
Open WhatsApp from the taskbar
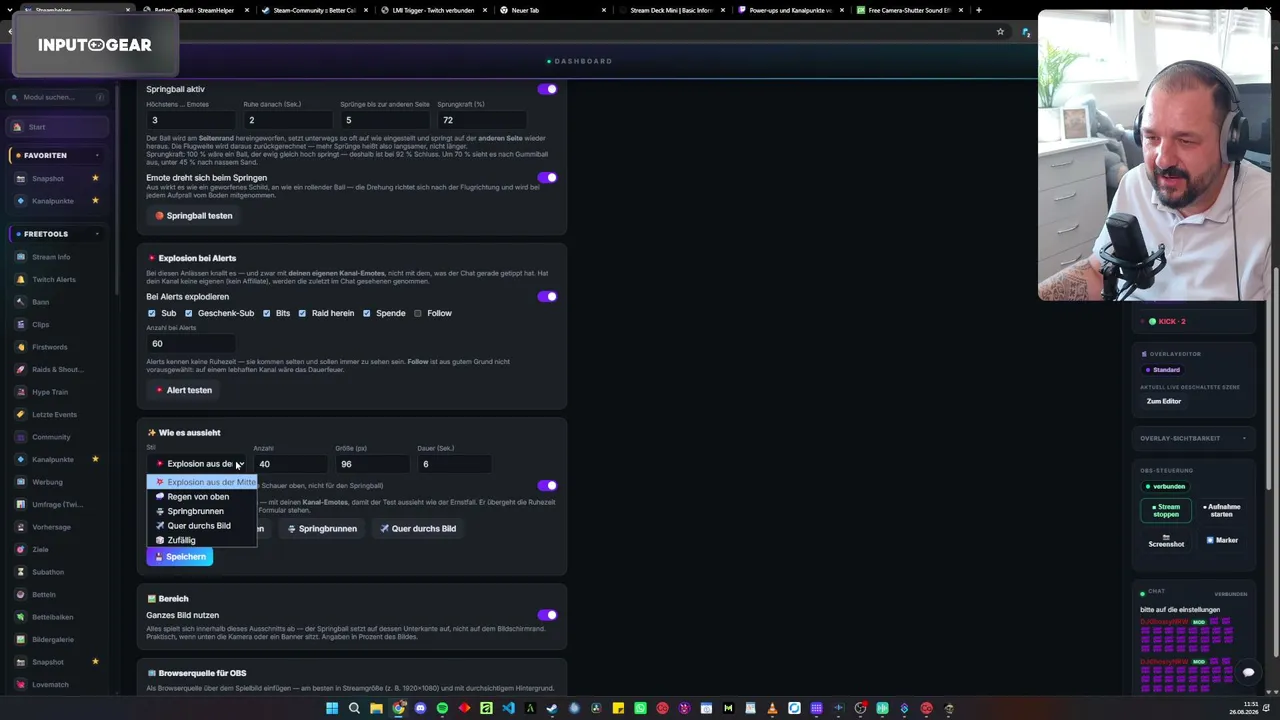click(x=640, y=709)
